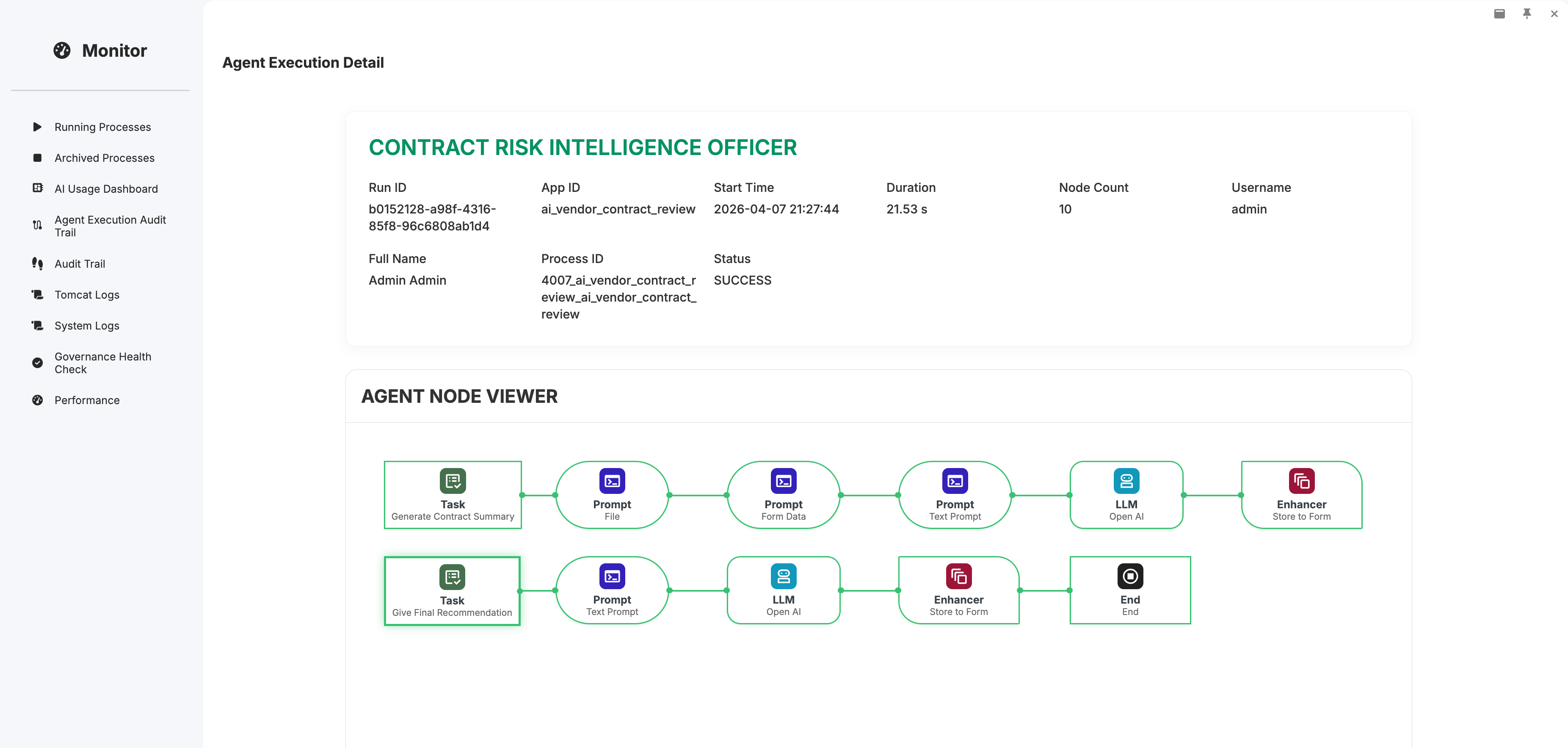Click the Generate Contract Summary task node icon
1568x748 pixels.
[452, 481]
